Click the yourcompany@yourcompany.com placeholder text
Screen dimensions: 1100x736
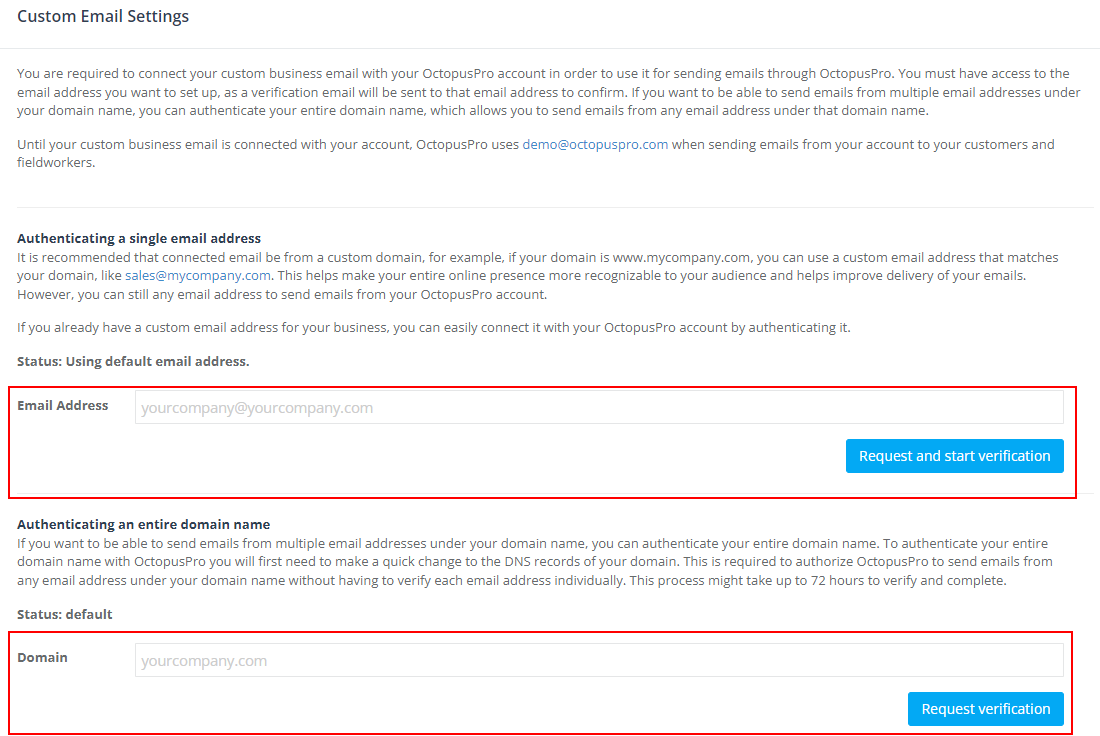[x=257, y=408]
